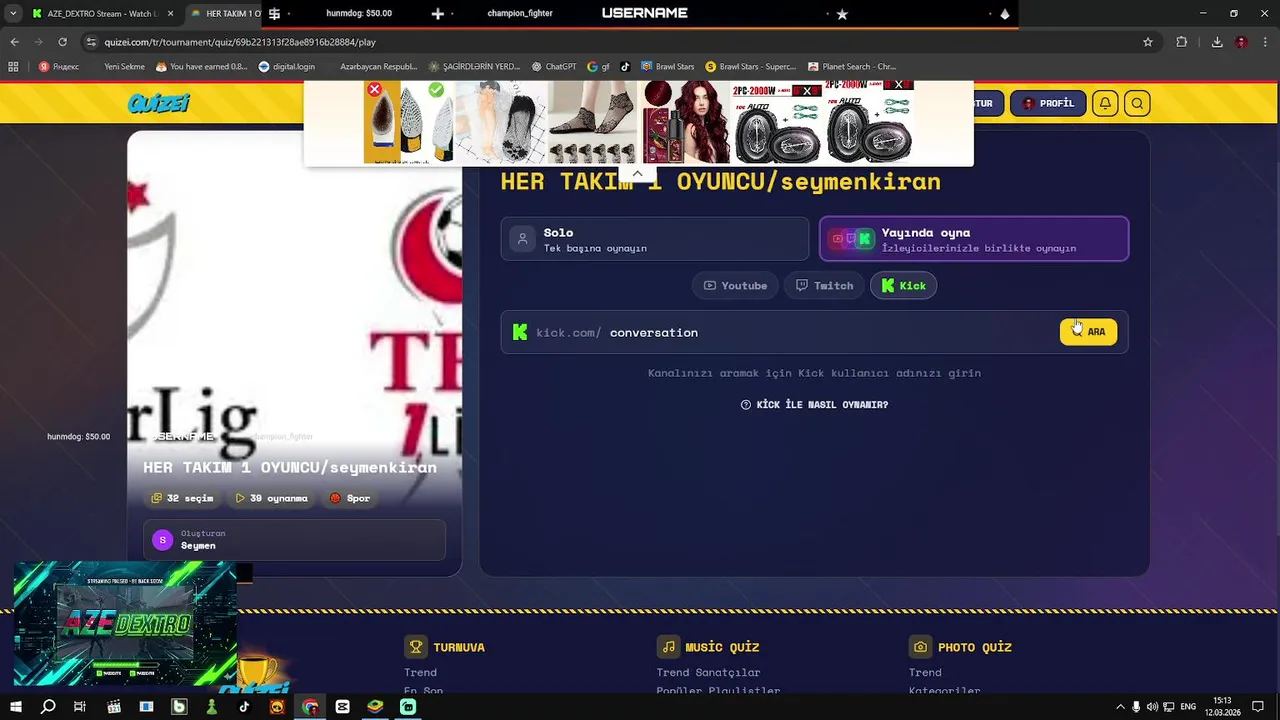Click the TURNUVA trophy icon
The image size is (1280, 720).
tap(416, 647)
